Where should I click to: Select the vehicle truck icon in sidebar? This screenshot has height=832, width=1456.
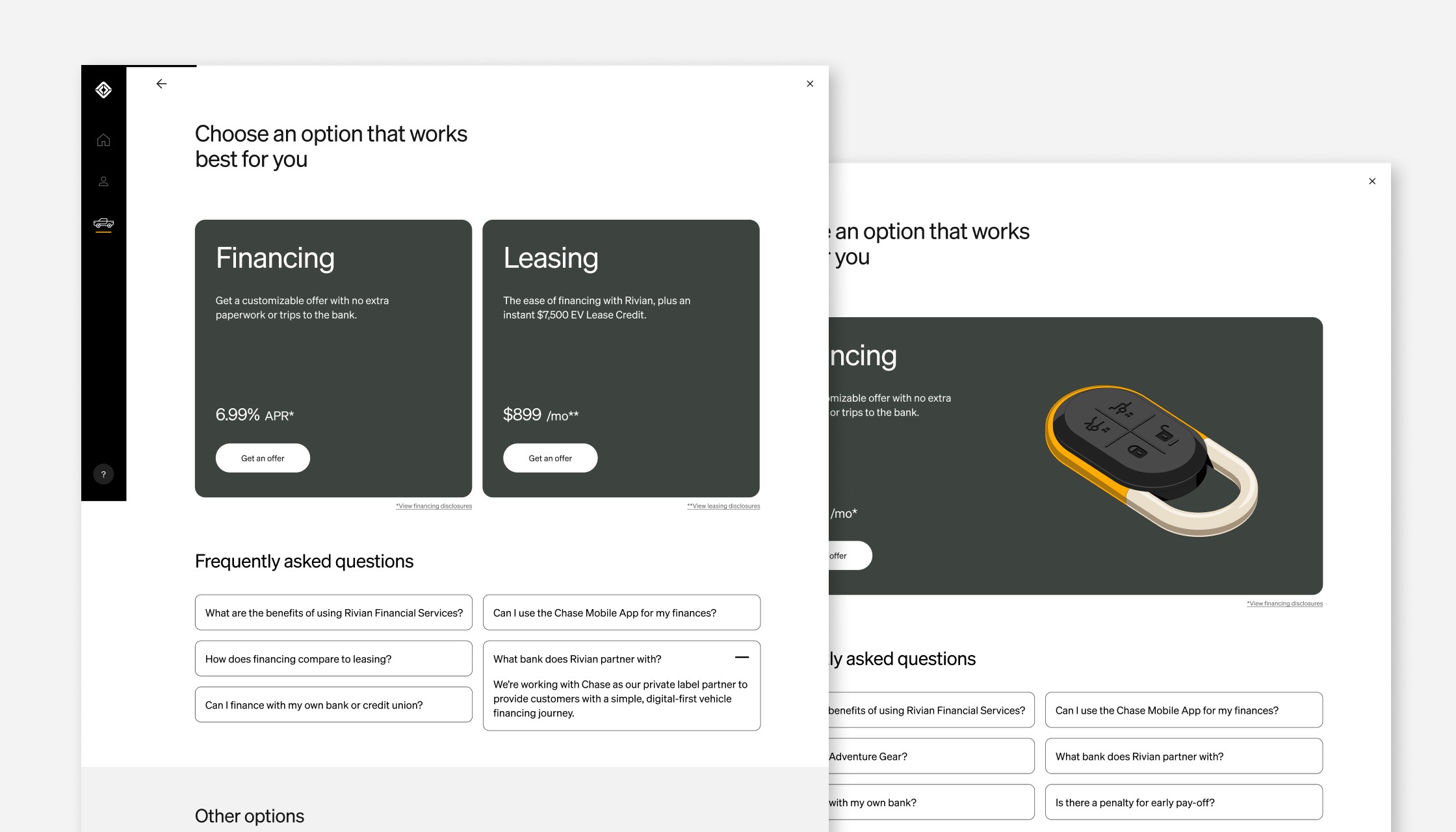[103, 224]
